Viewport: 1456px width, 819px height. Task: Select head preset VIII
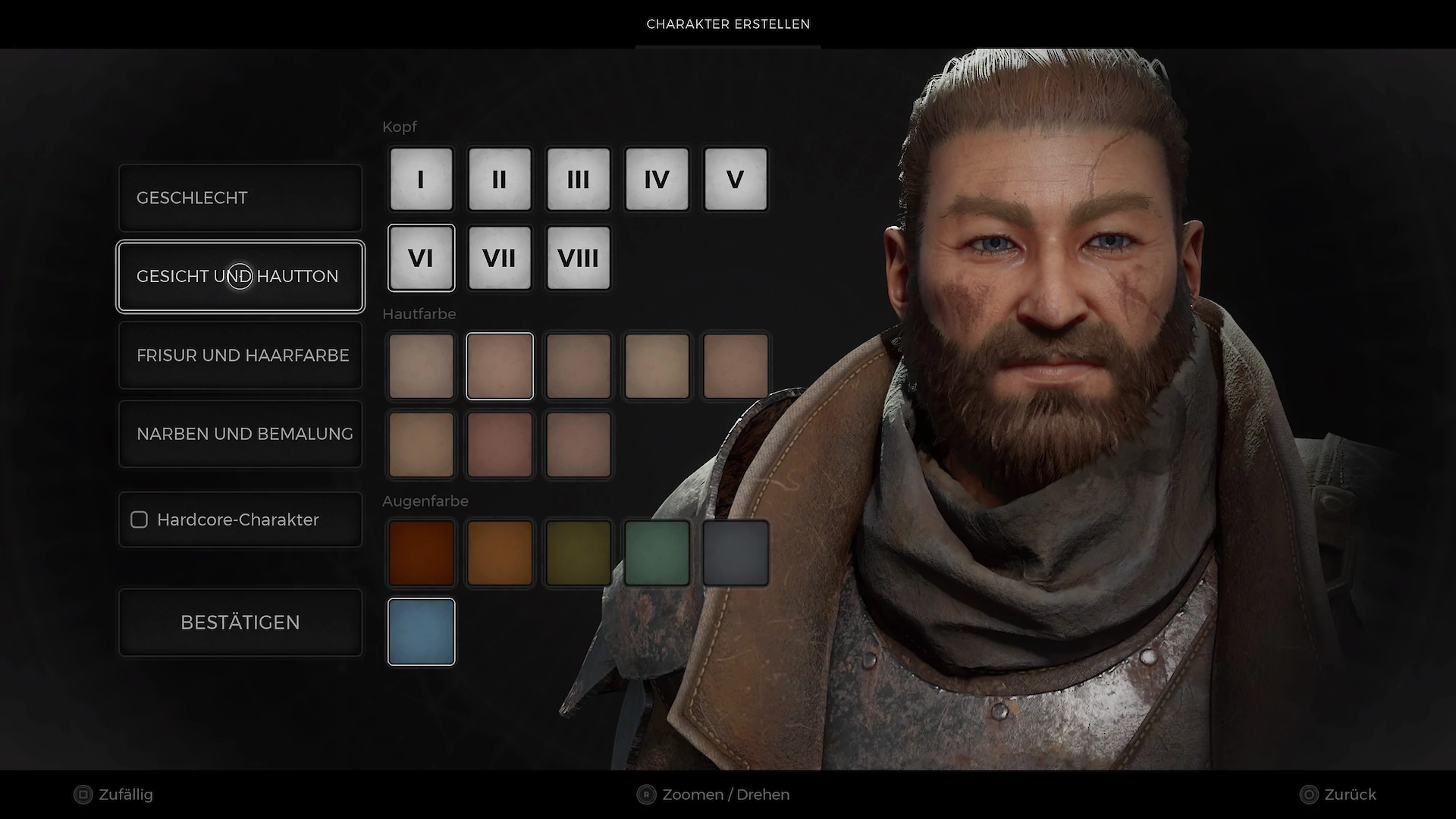coord(578,258)
